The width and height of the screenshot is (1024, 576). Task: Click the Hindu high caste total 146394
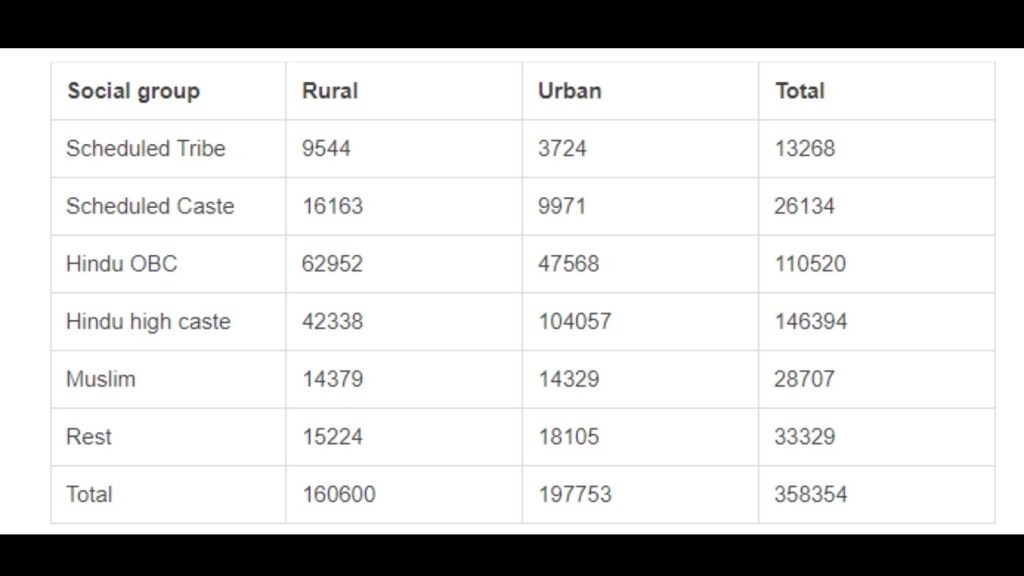(x=810, y=322)
